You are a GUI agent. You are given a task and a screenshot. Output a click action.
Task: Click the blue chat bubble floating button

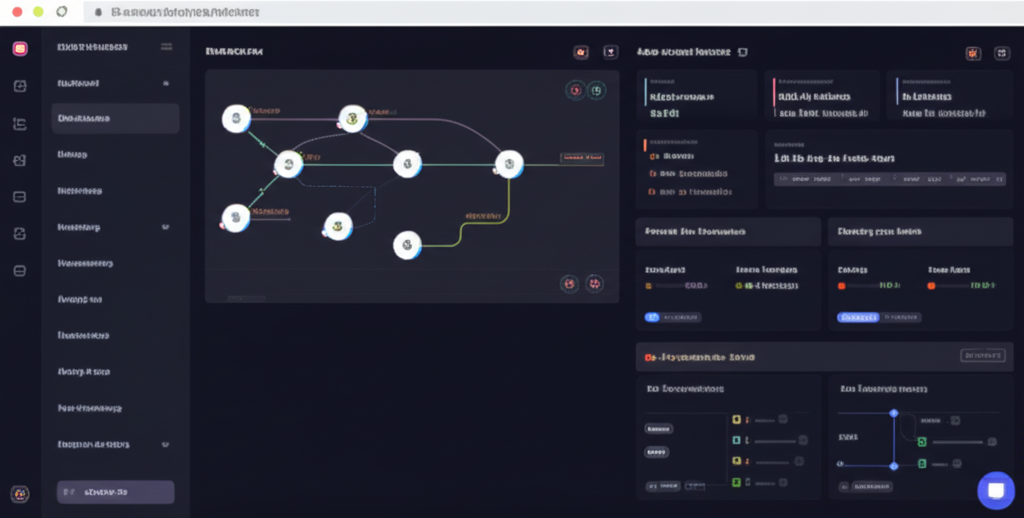coord(996,490)
